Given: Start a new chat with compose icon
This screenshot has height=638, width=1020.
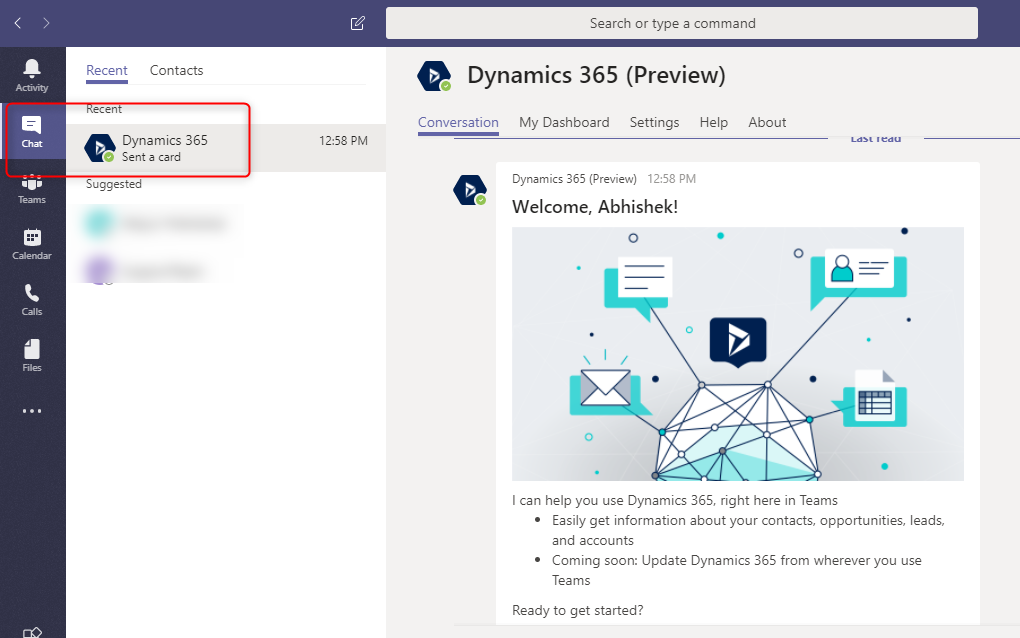Looking at the screenshot, I should [x=358, y=23].
